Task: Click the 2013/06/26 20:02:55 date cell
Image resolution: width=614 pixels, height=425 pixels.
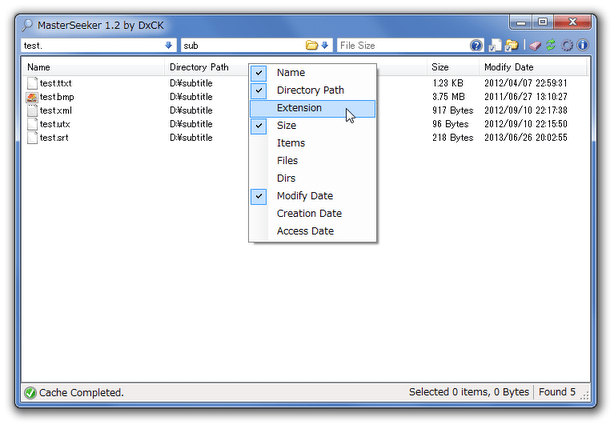Action: click(x=526, y=138)
